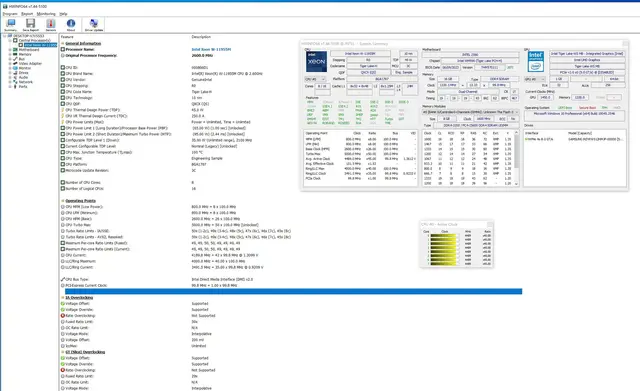Click green Voltage Offset icon under IA Overclocking
This screenshot has height=391, width=640.
(x=63, y=304)
